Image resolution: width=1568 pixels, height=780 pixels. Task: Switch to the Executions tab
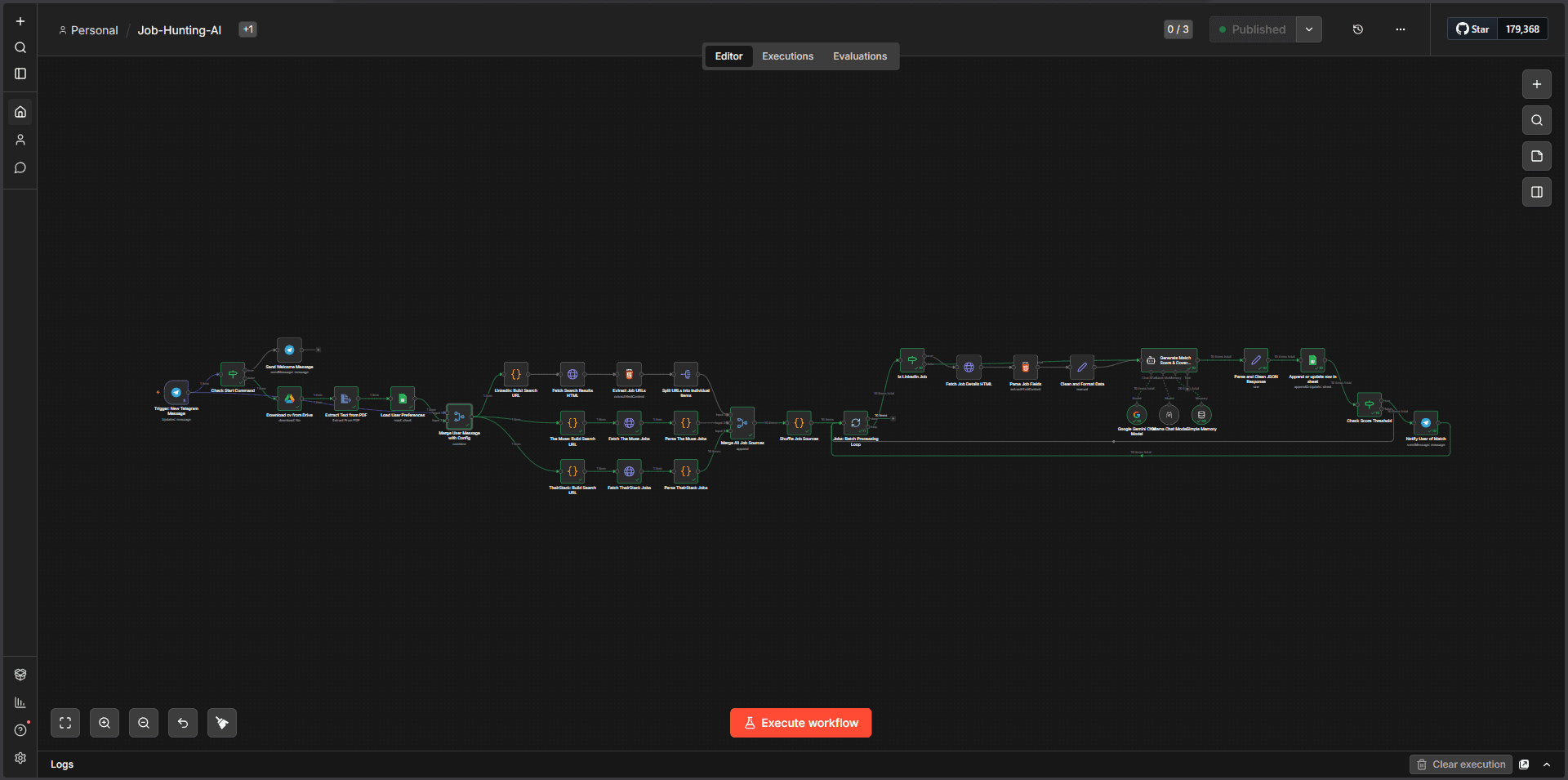786,56
